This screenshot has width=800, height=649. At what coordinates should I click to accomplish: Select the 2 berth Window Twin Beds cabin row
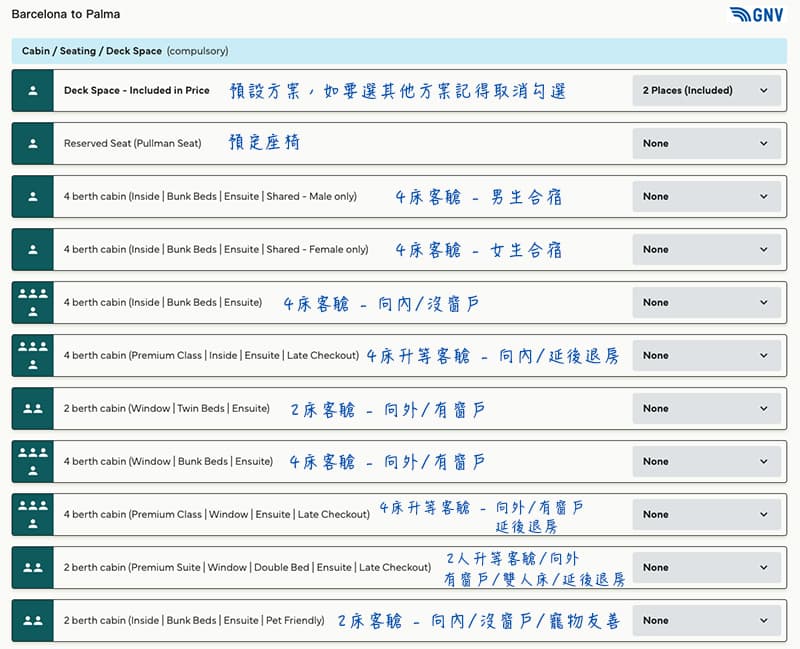click(x=300, y=408)
